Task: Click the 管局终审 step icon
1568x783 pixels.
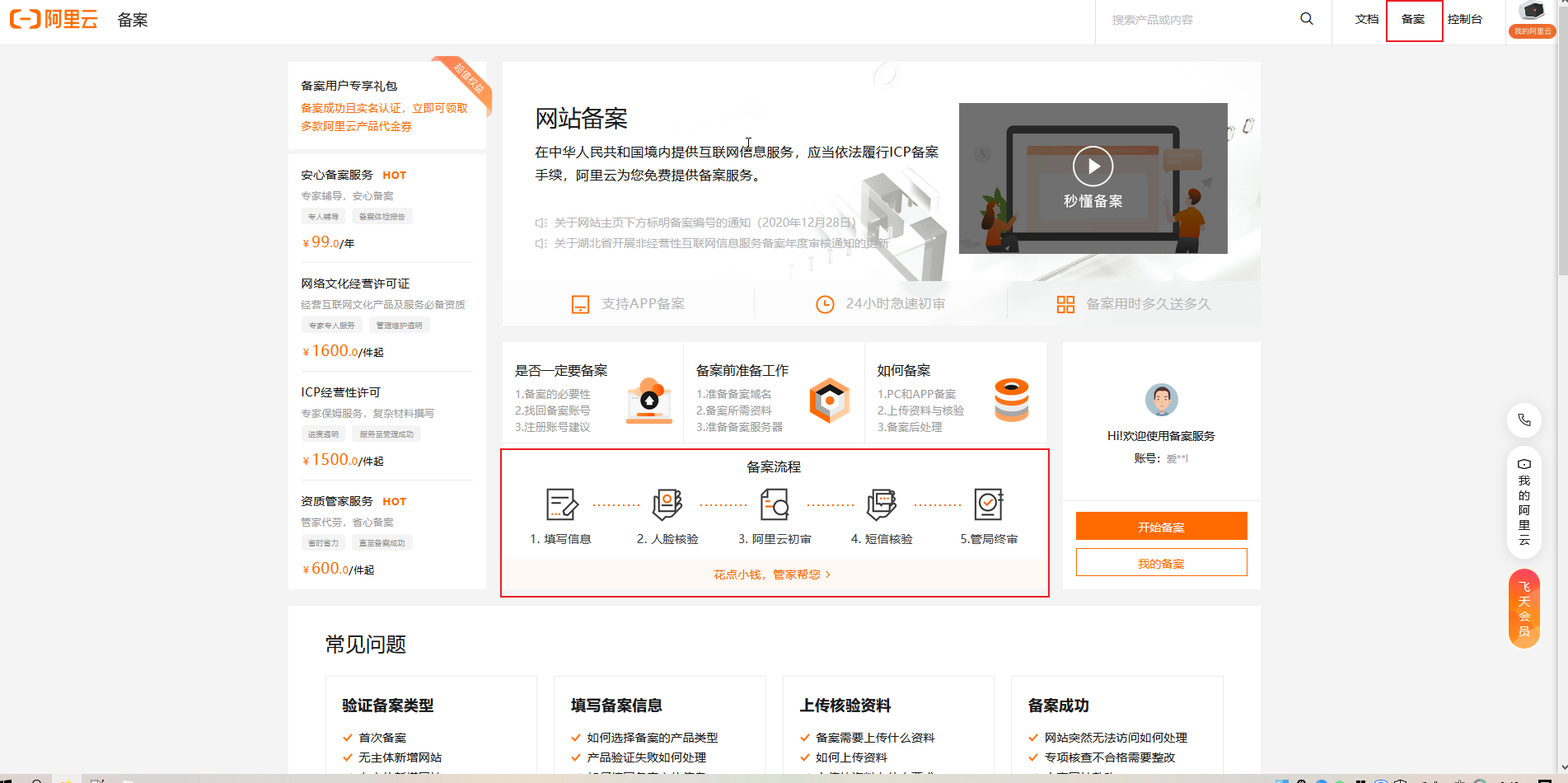Action: pos(989,504)
